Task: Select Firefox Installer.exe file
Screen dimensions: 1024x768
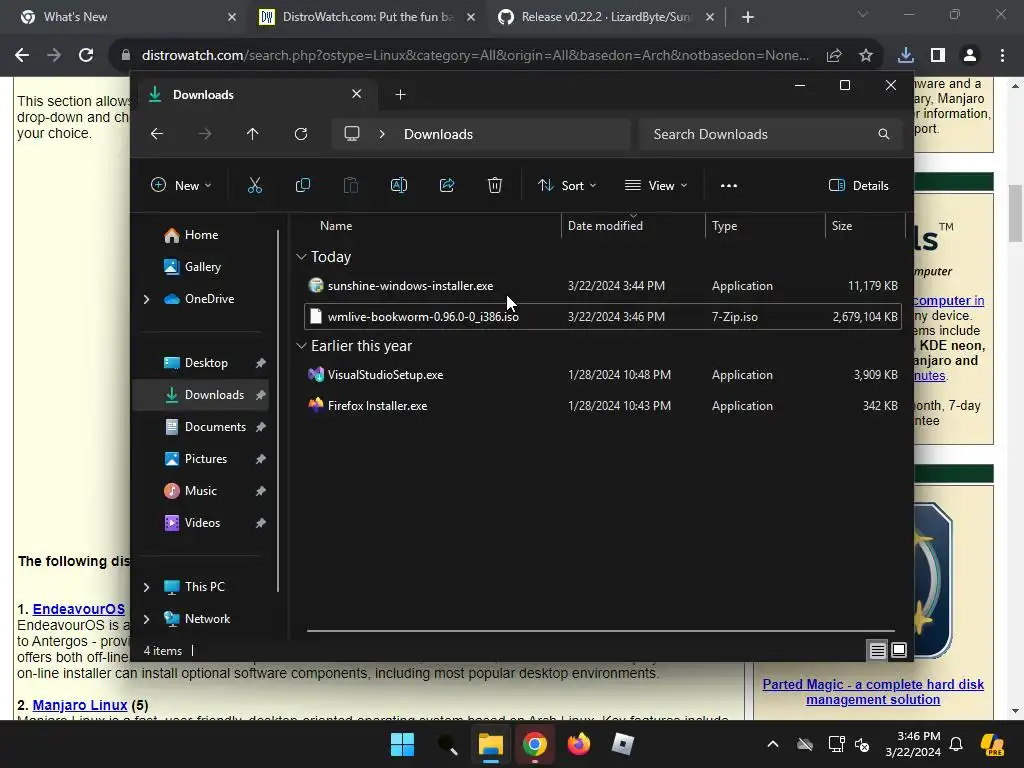Action: [602, 406]
